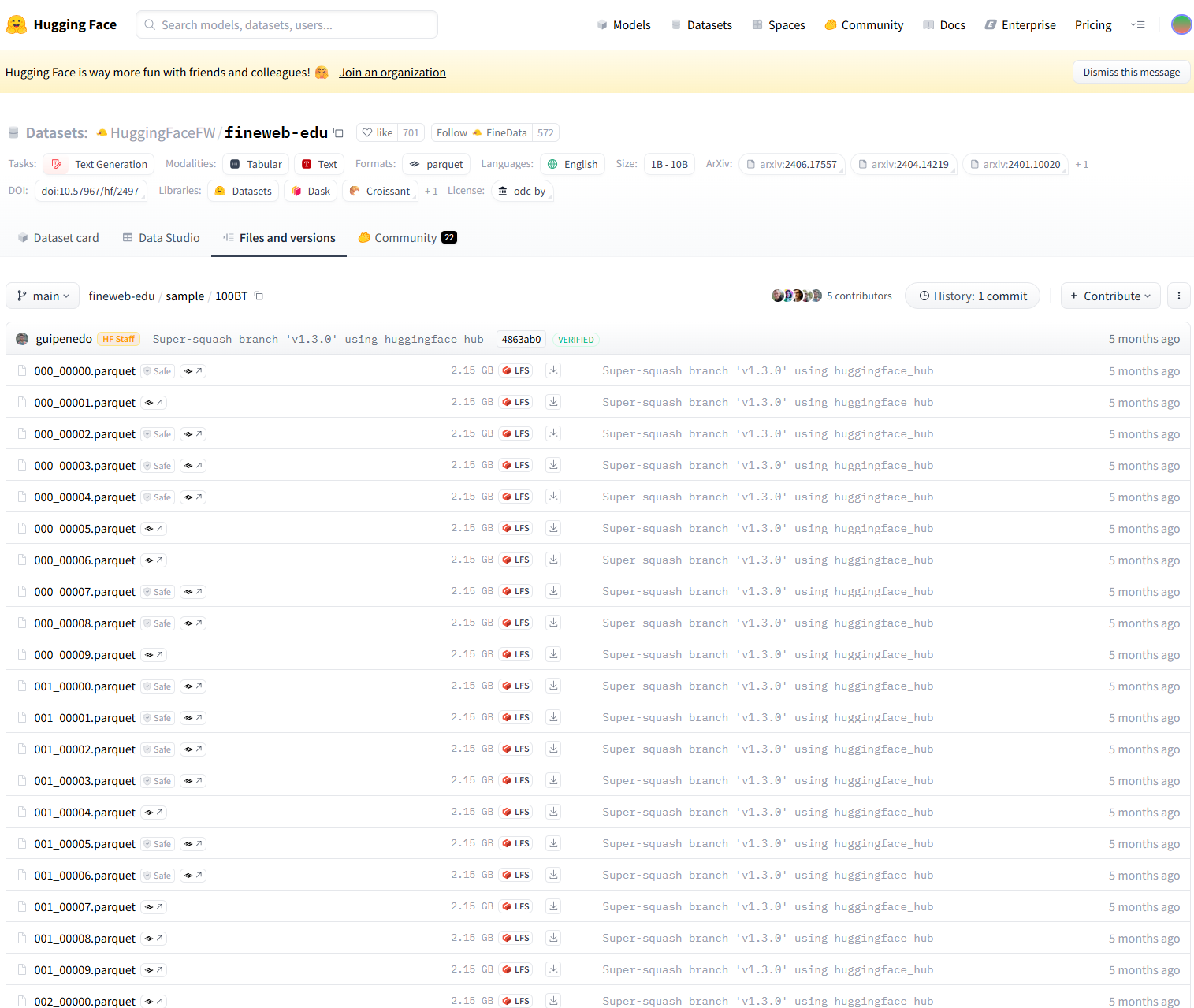Click the doi:10.57967/hf/2497 tag
This screenshot has width=1194, height=1008.
pyautogui.click(x=91, y=191)
